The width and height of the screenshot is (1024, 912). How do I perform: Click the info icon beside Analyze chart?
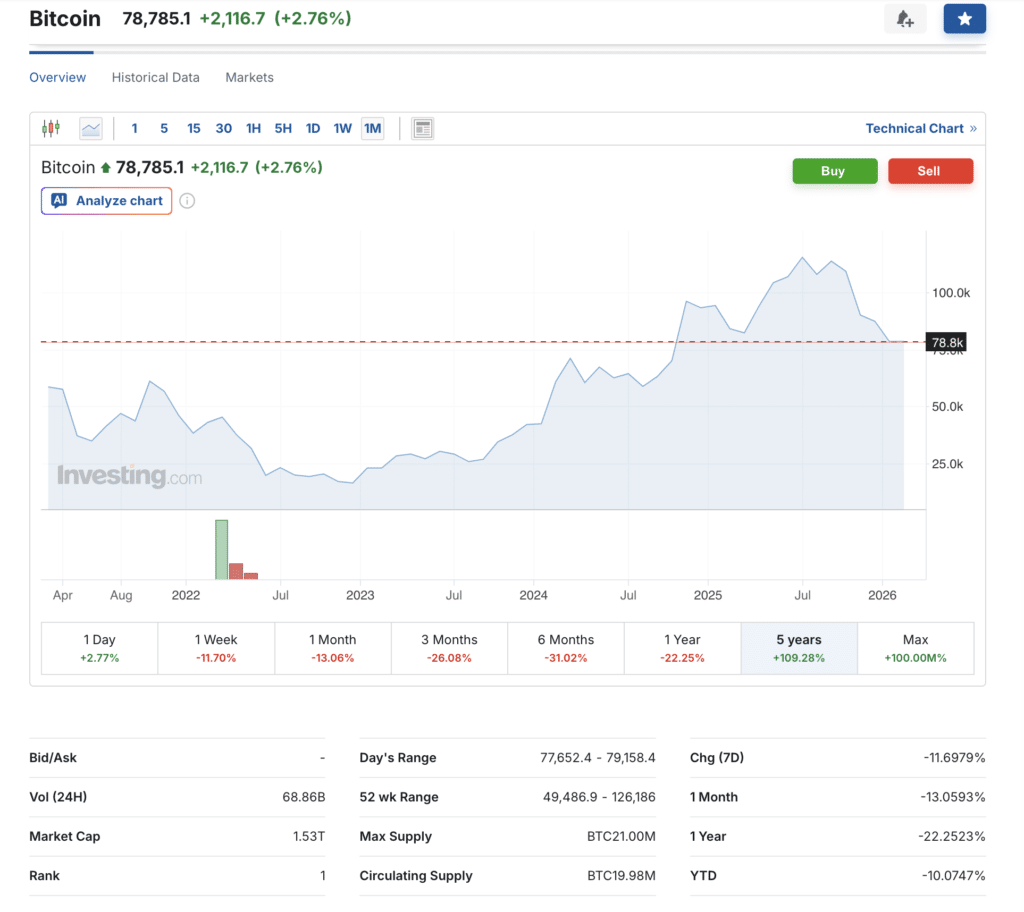[x=187, y=201]
